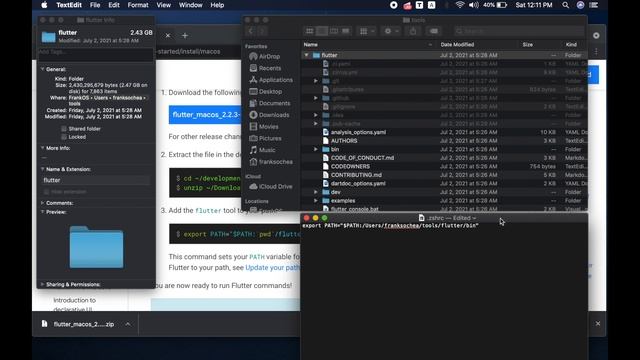Open Spotlight search in menu bar
This screenshot has width=640, height=360.
pos(565,5)
